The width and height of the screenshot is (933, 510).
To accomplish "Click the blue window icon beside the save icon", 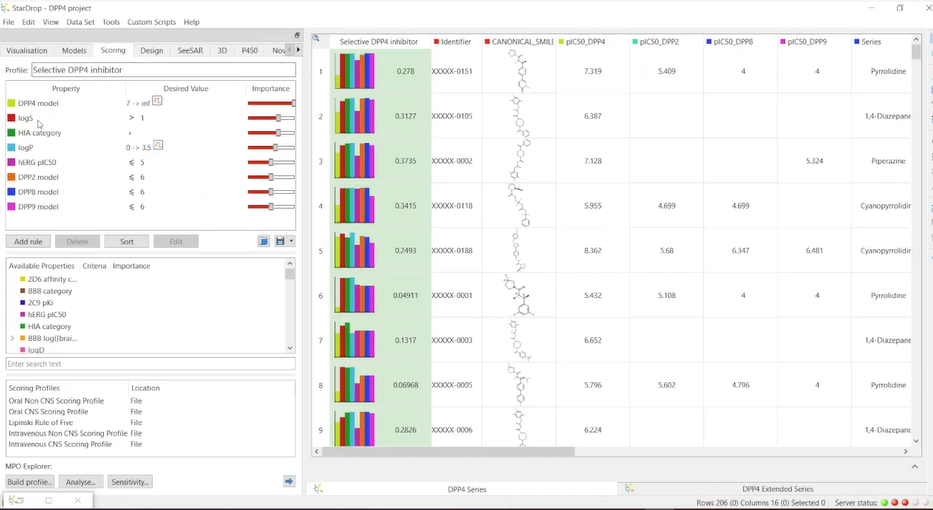I will click(x=264, y=241).
